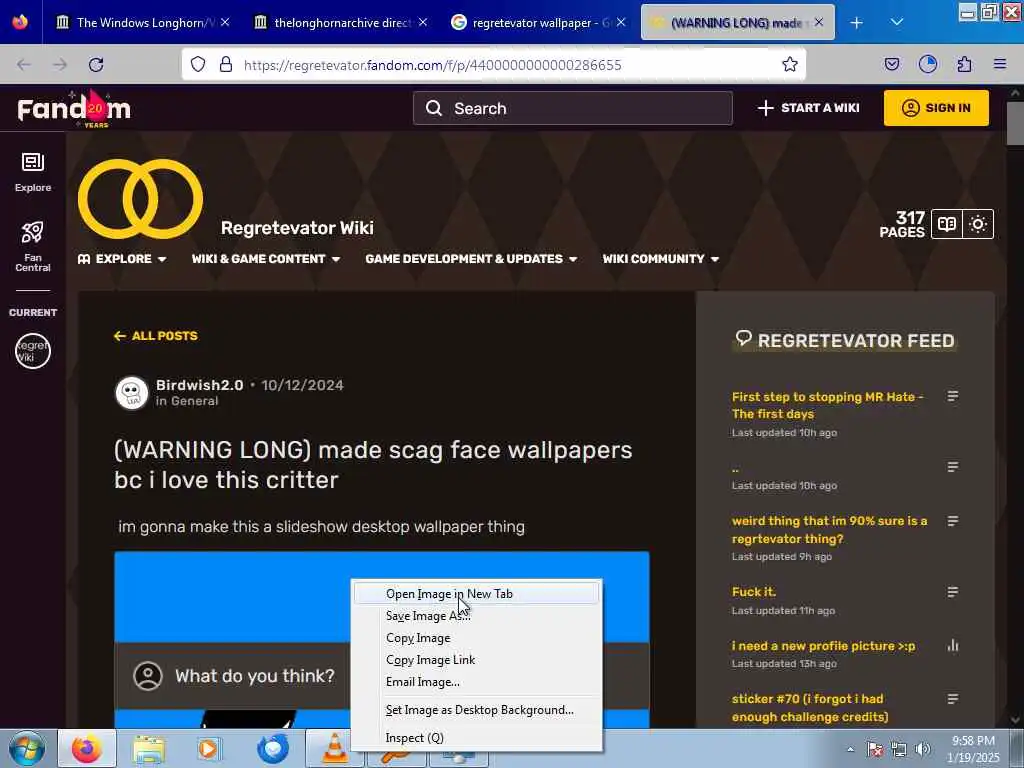Click the icon beside weird thing post
Viewport: 1024px width, 768px height.
tap(953, 521)
